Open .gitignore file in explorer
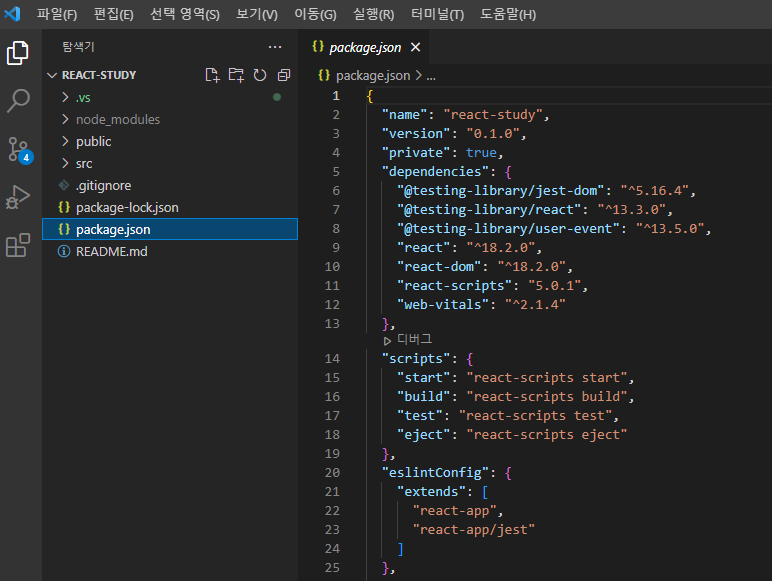772x581 pixels. point(170,185)
